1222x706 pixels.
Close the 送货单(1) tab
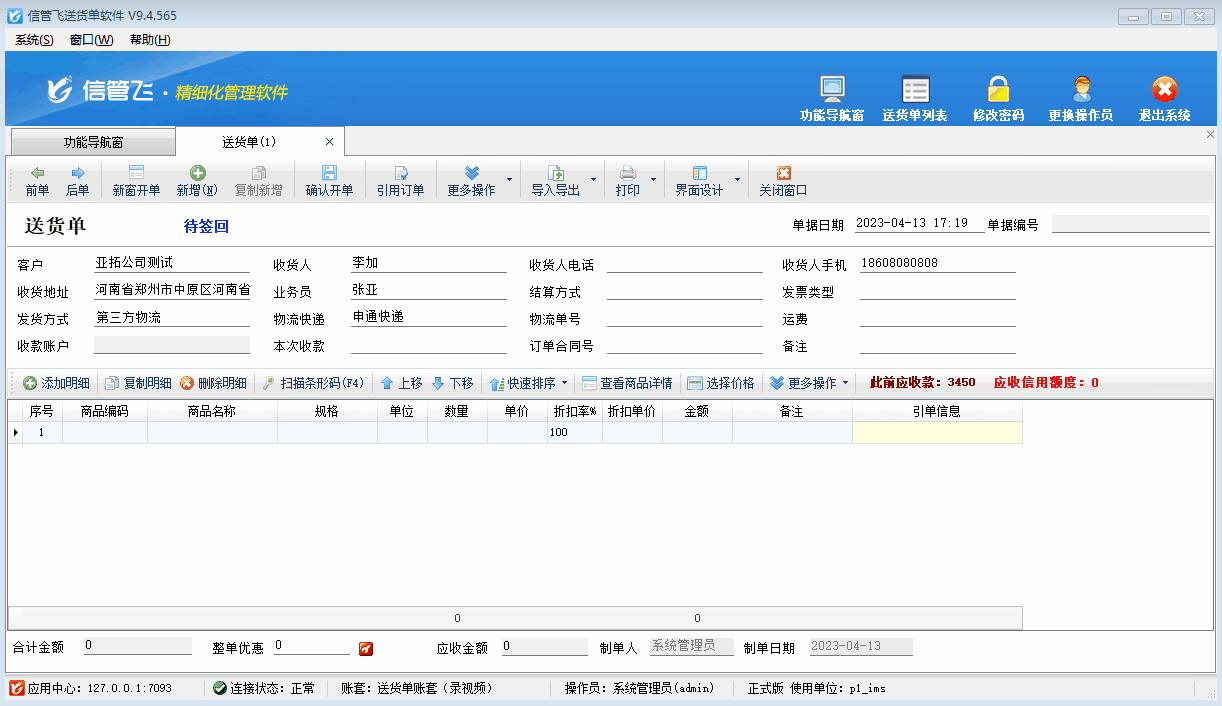(x=329, y=142)
